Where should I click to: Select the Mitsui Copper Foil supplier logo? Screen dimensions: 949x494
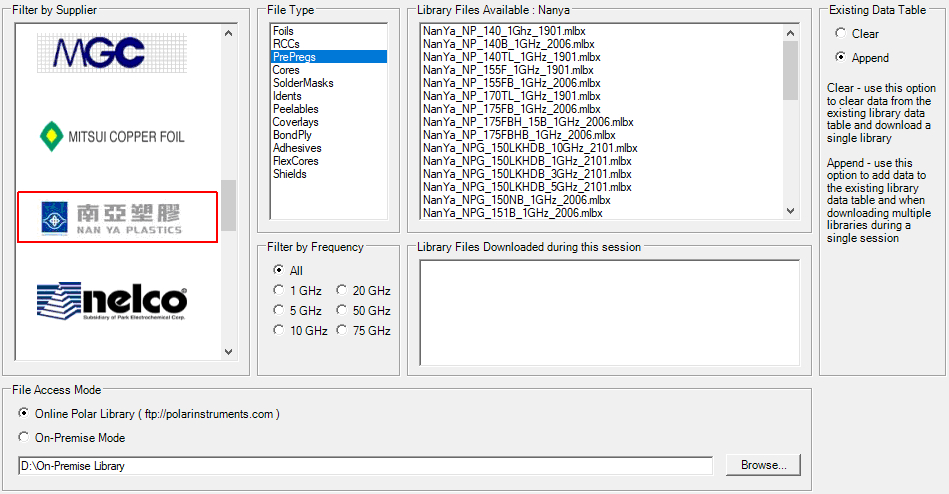tap(112, 136)
